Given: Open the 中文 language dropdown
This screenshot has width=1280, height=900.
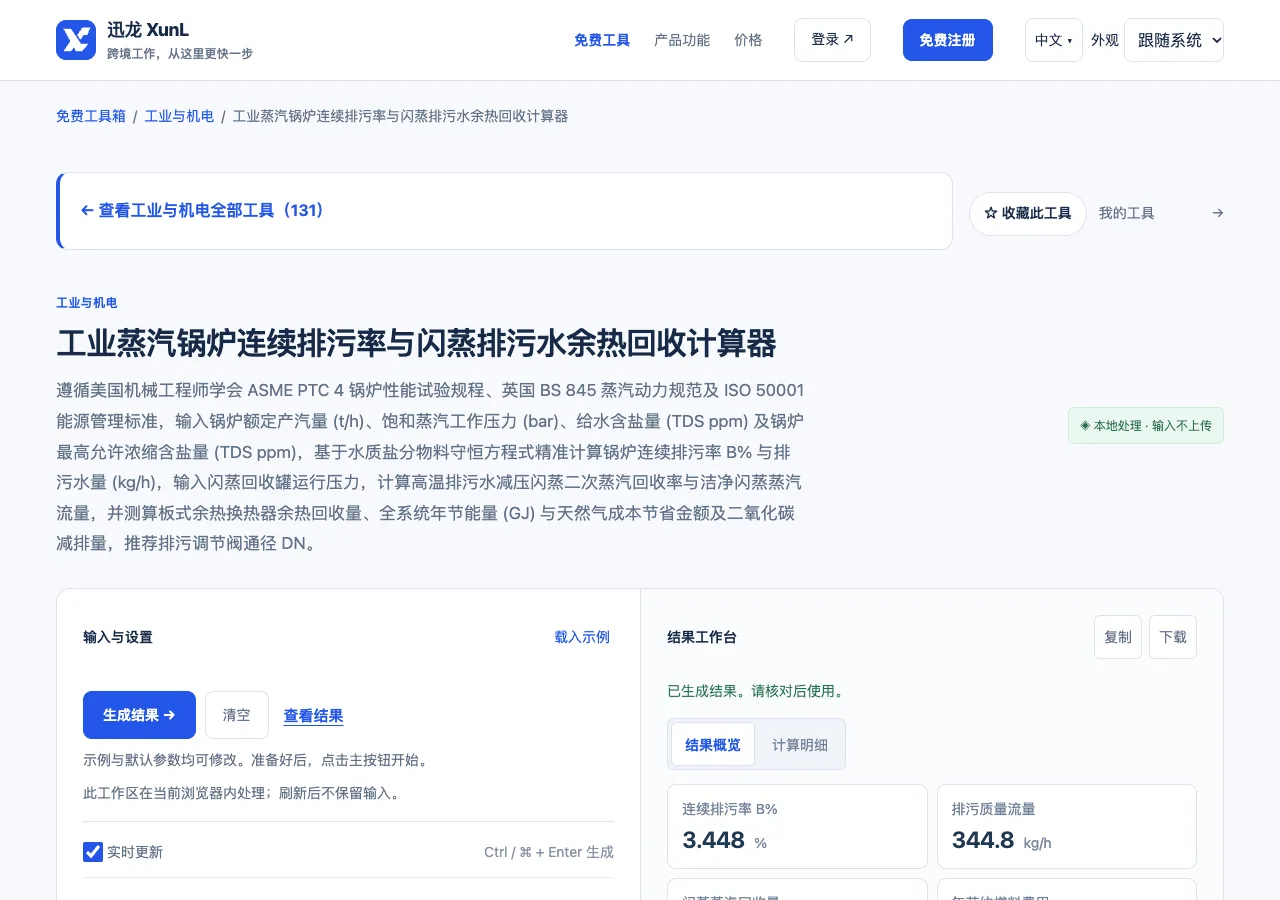Looking at the screenshot, I should pyautogui.click(x=1053, y=40).
